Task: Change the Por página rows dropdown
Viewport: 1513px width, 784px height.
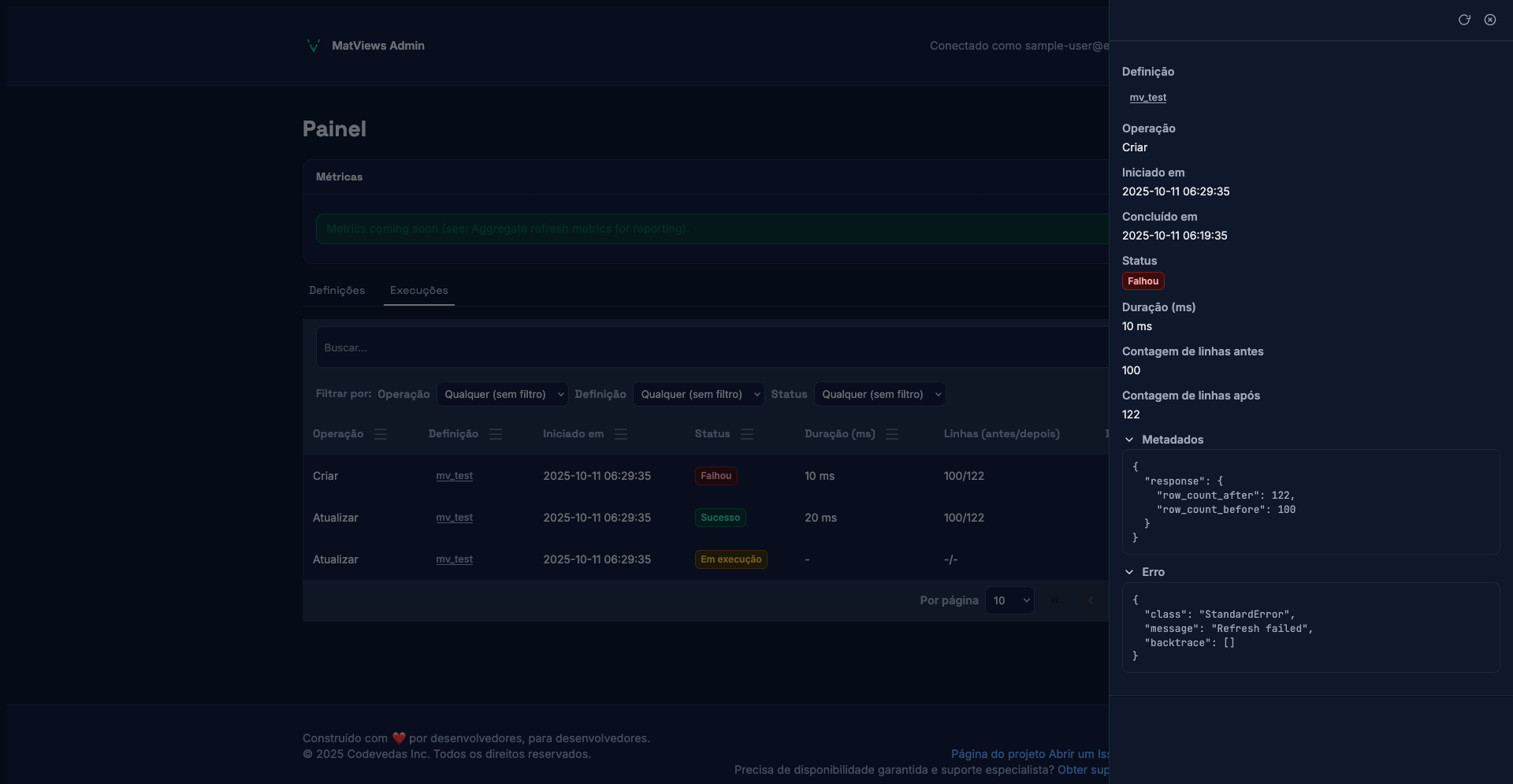Action: pos(1009,600)
